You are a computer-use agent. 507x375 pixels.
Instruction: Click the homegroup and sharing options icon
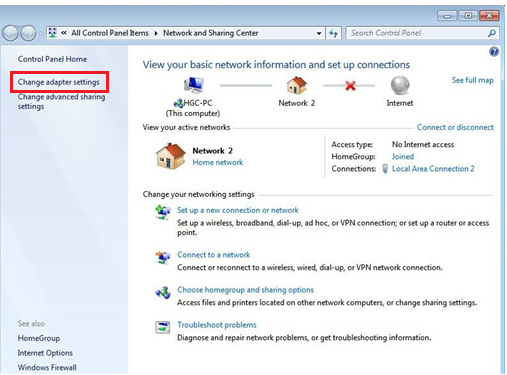pyautogui.click(x=163, y=292)
